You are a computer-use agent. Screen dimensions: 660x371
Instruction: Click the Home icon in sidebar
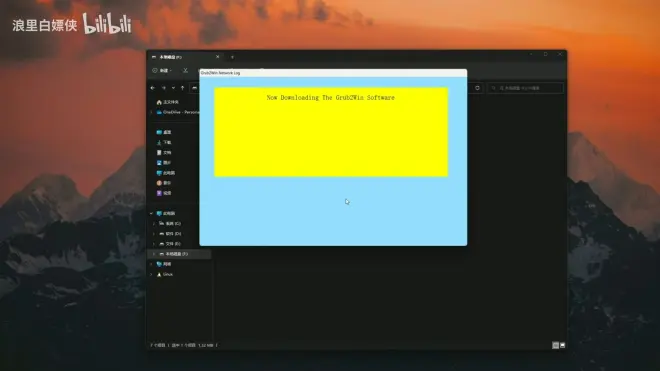[159, 102]
